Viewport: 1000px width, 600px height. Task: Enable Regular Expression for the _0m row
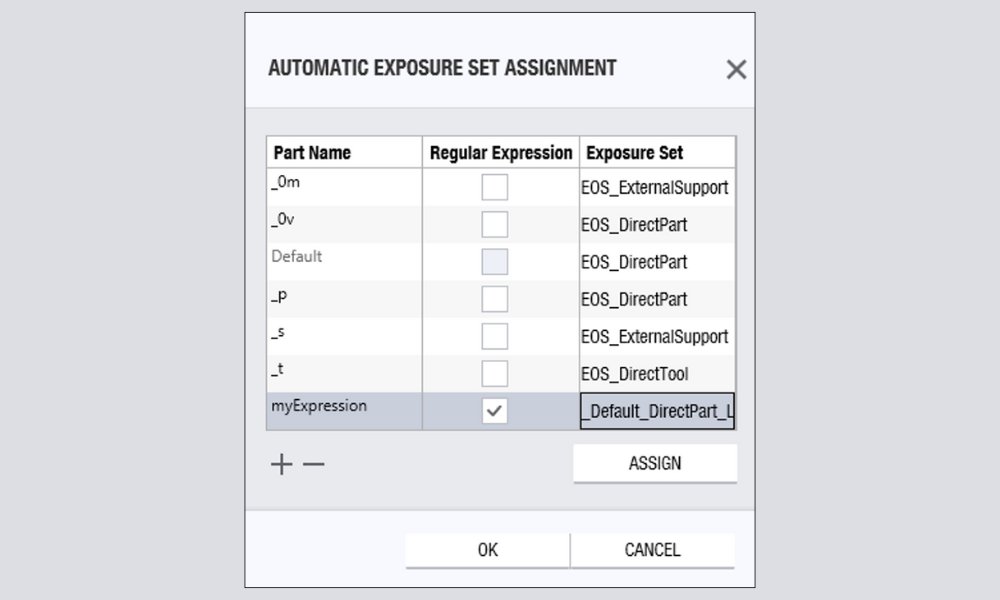[494, 187]
